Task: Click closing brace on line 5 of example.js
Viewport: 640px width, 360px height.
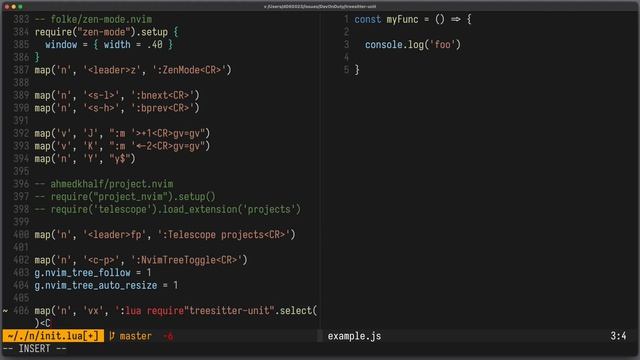Action: [357, 70]
